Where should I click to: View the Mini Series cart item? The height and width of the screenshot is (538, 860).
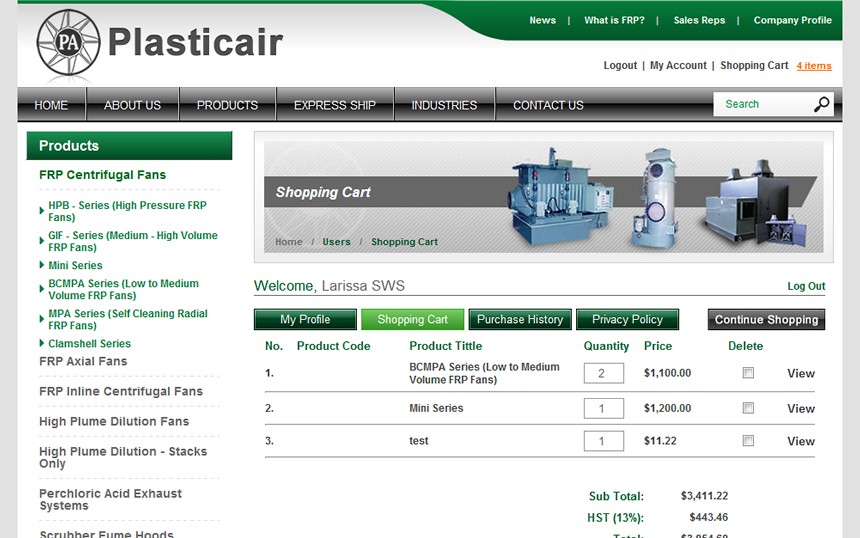point(801,409)
